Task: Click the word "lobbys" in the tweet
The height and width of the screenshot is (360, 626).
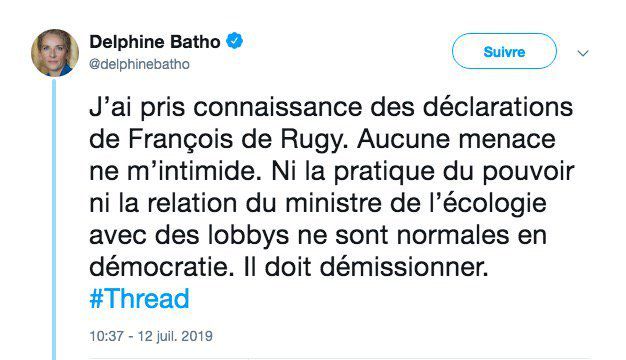Action: (248, 235)
